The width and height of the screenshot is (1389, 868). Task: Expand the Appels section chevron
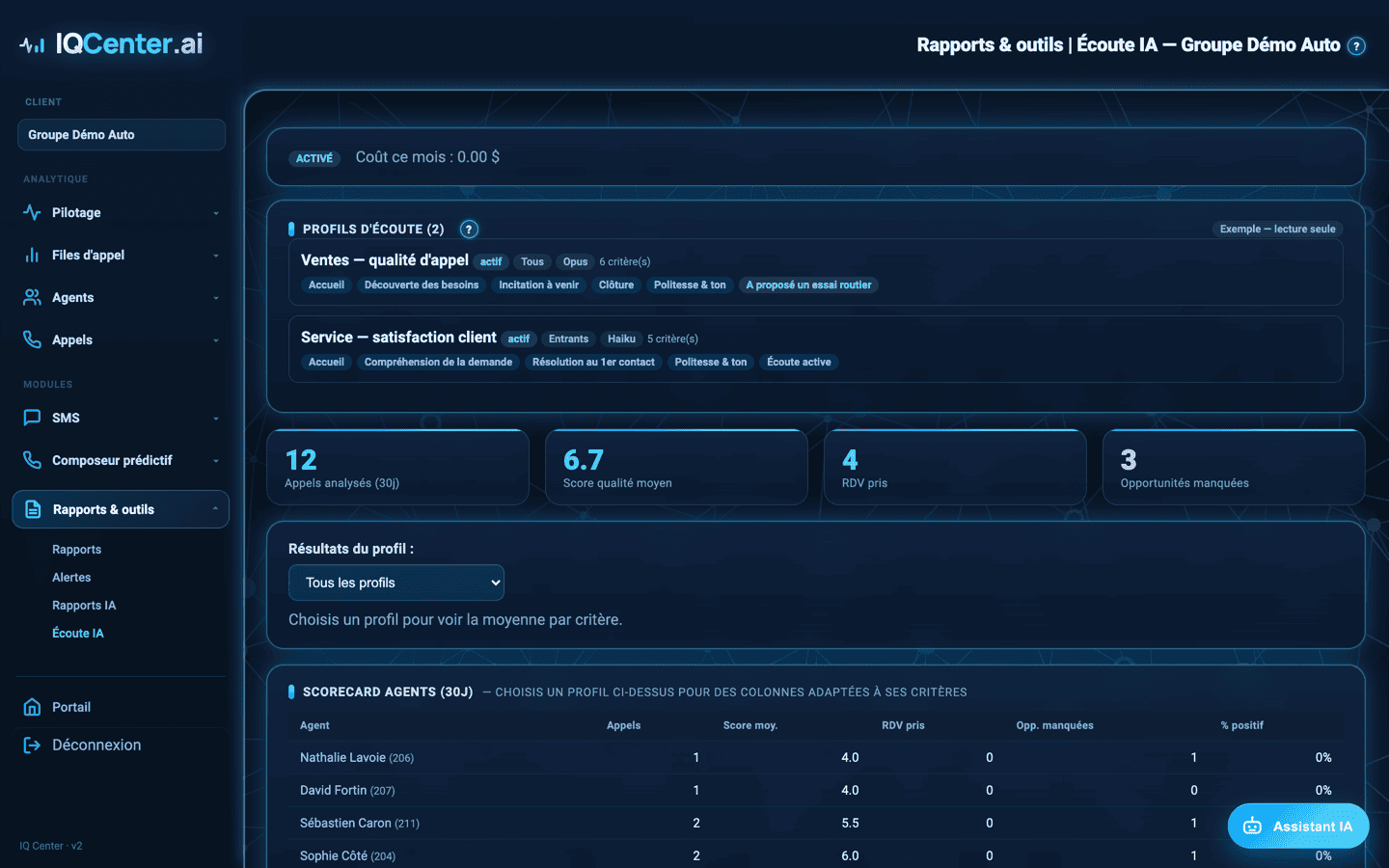[x=216, y=340]
